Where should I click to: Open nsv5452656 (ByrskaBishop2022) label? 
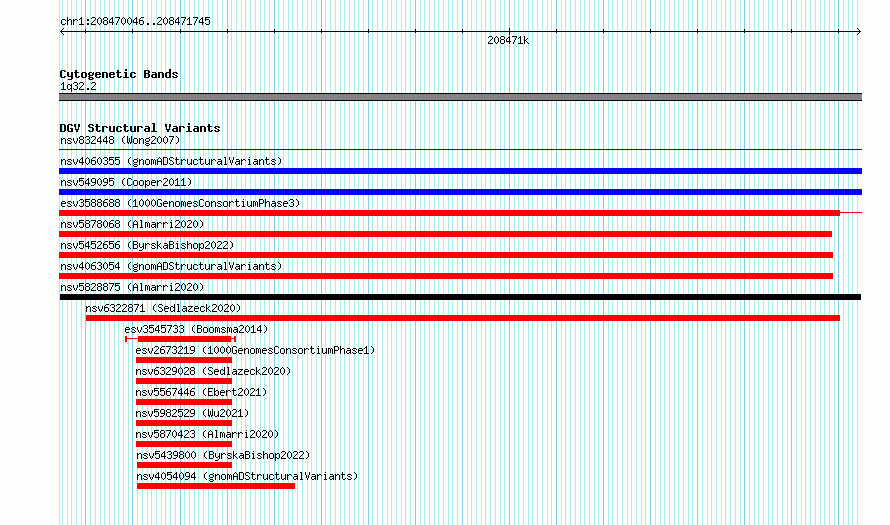coord(147,245)
